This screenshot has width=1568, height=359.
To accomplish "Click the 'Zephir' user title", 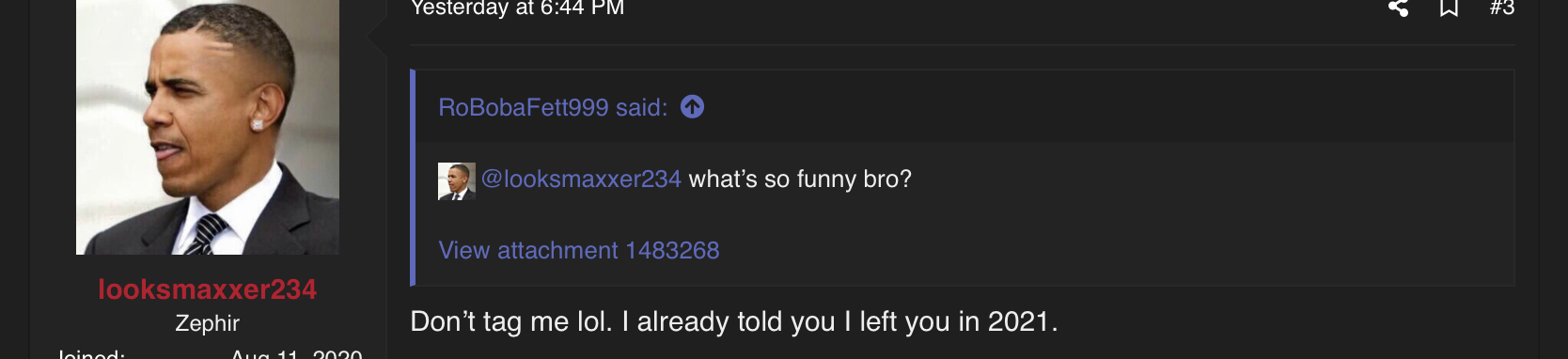I will 208,323.
